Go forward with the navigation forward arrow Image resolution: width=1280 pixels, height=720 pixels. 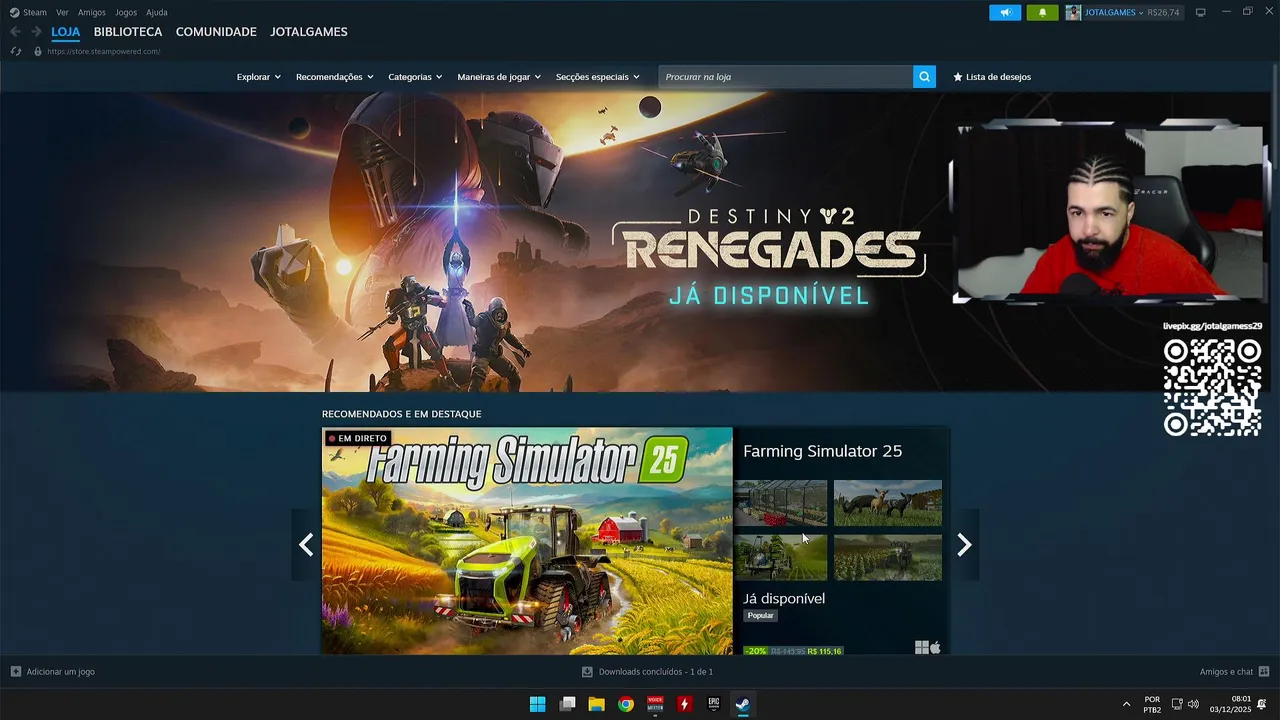click(36, 32)
